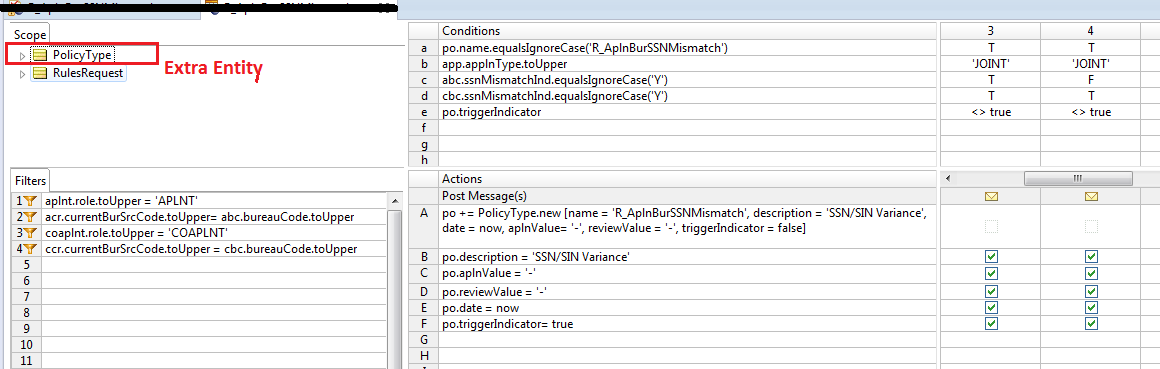
Task: Click the PolicyType entity icon
Action: point(40,55)
